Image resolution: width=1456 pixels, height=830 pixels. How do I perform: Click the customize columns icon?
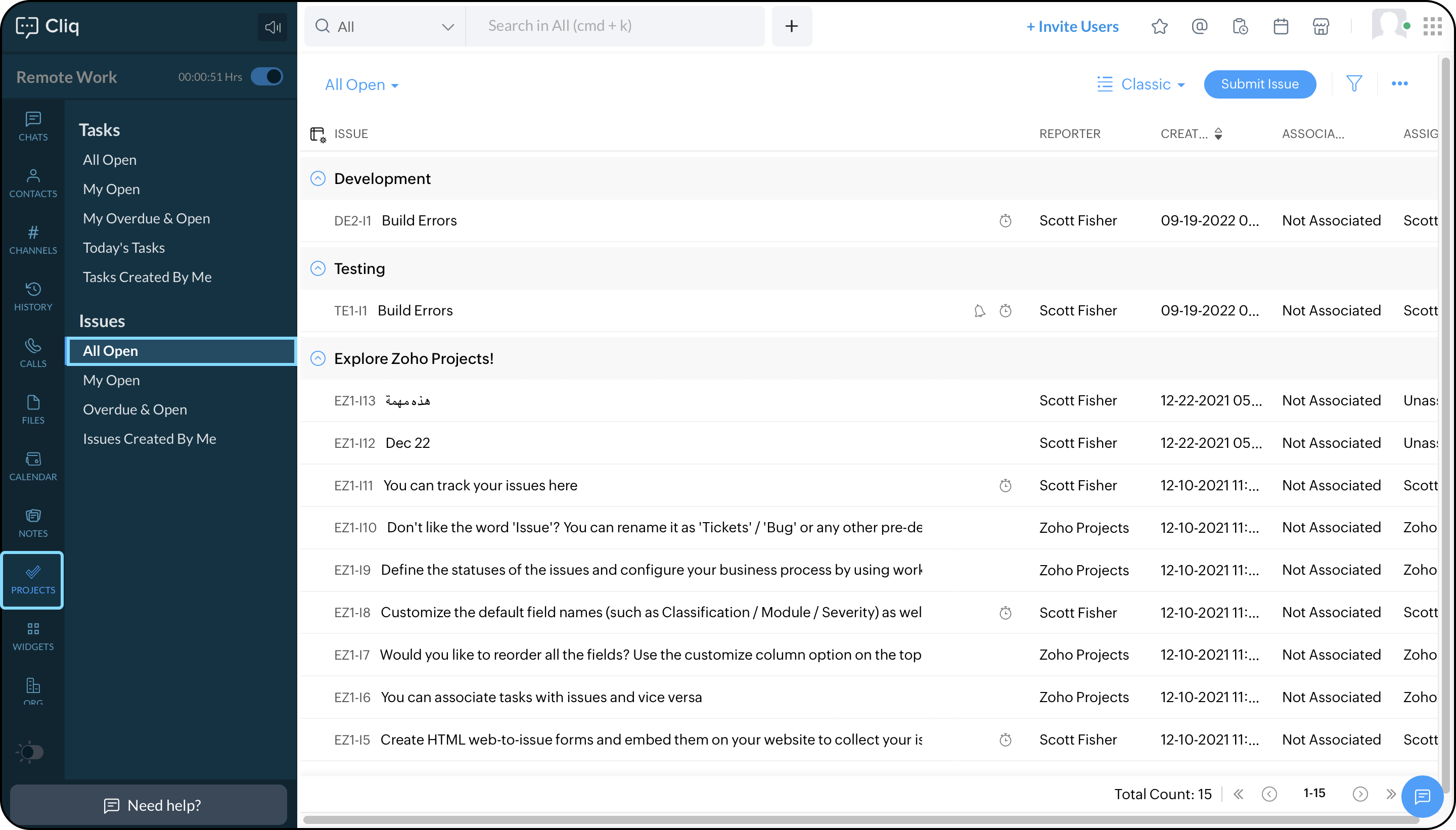click(317, 134)
